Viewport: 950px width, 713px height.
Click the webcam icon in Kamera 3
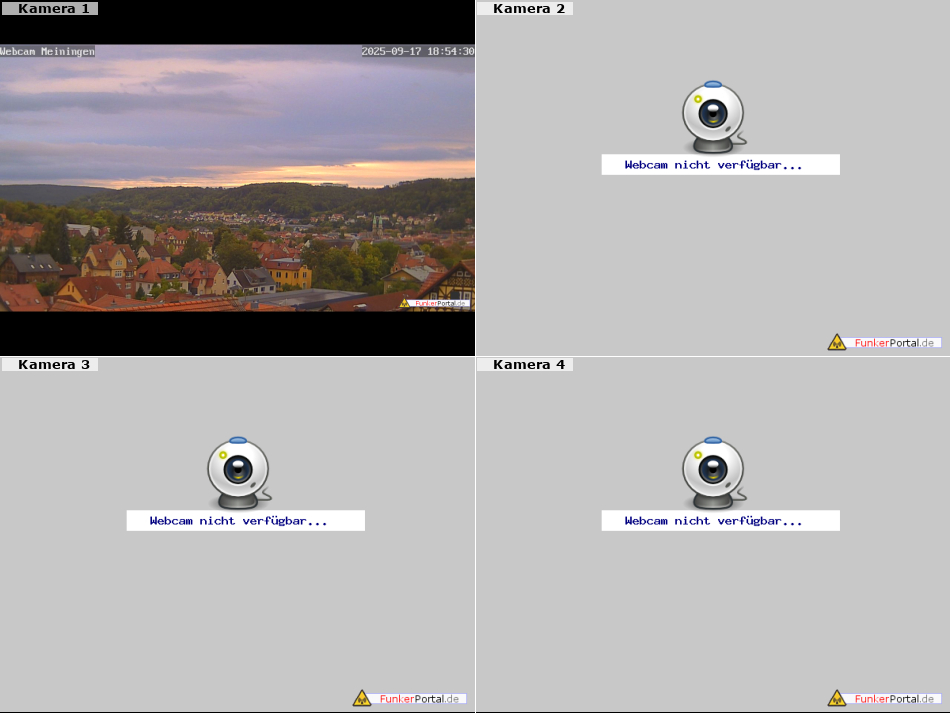pyautogui.click(x=239, y=473)
